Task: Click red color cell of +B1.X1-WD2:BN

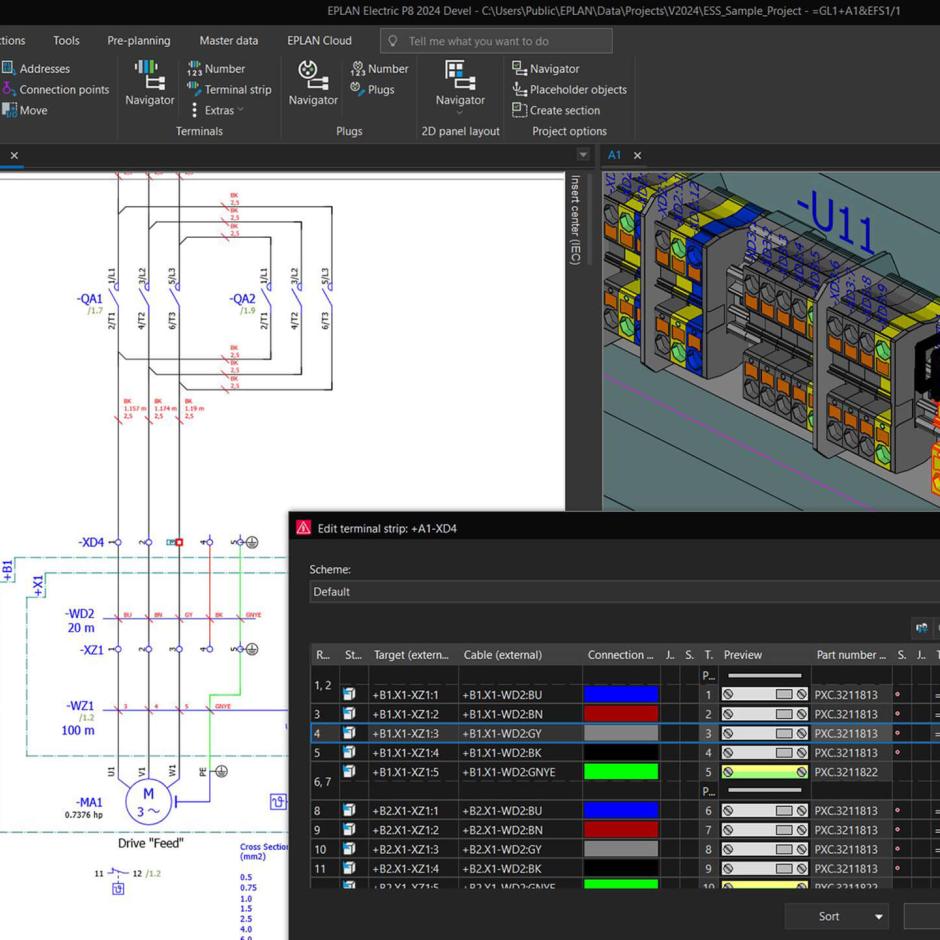Action: 620,713
